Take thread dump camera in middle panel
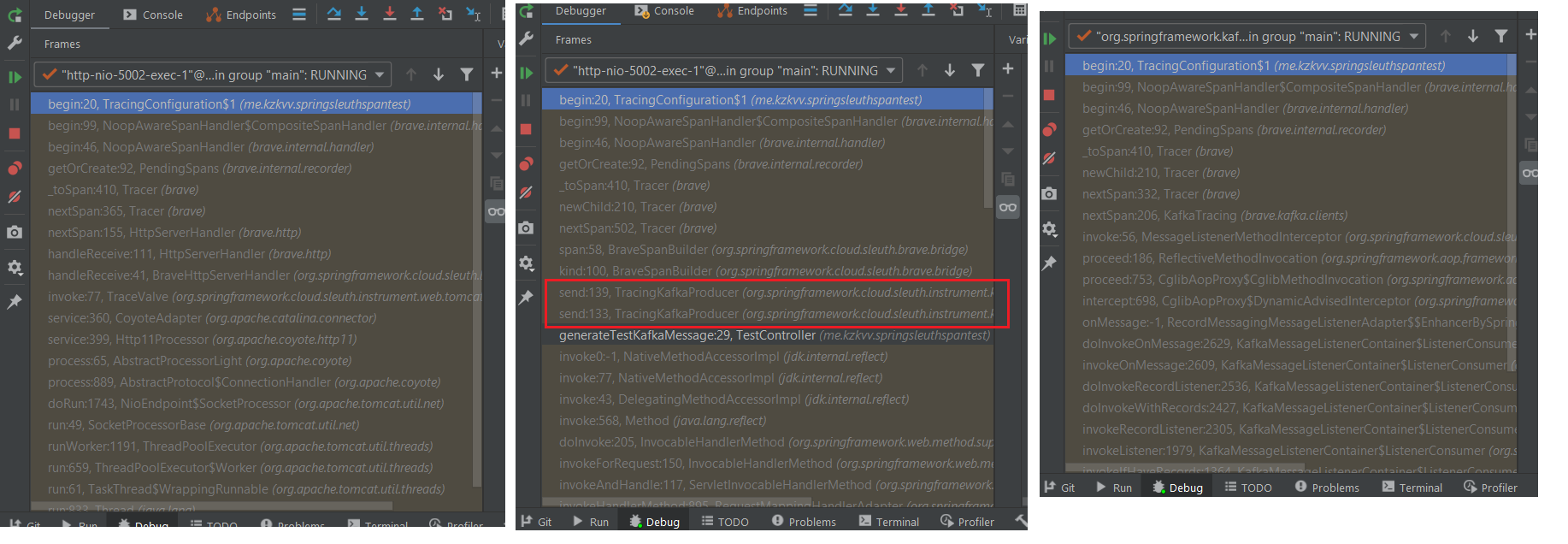Screen dimensions: 1568x544 click(x=526, y=228)
